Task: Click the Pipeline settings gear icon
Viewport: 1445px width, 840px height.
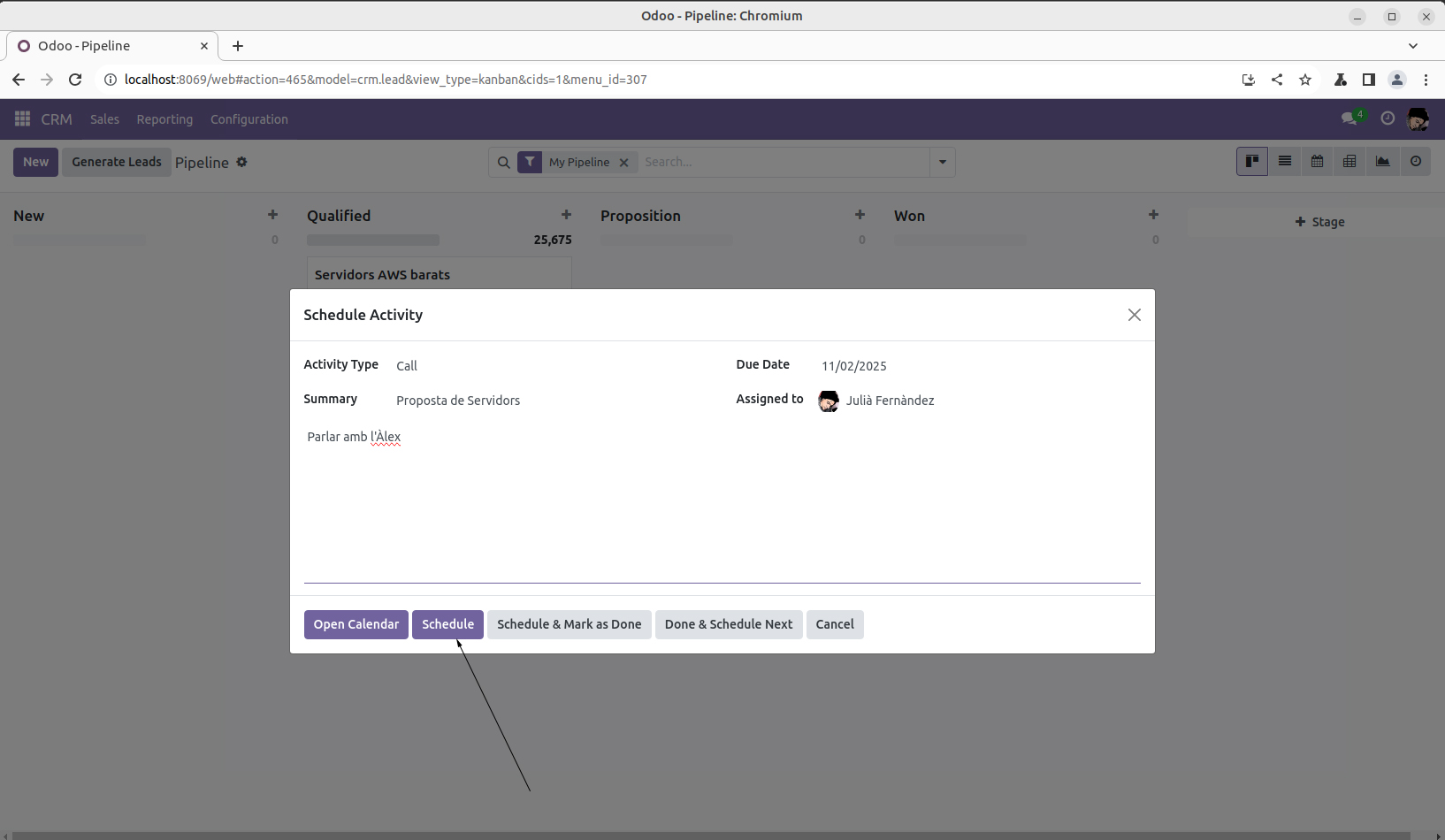Action: [241, 162]
